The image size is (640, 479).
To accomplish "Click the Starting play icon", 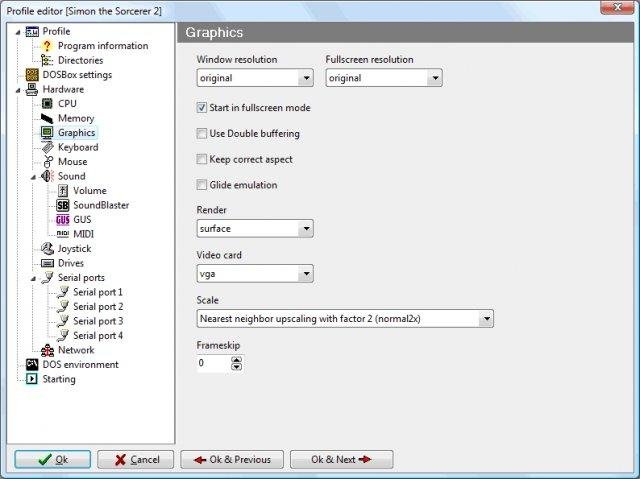I will click(31, 379).
